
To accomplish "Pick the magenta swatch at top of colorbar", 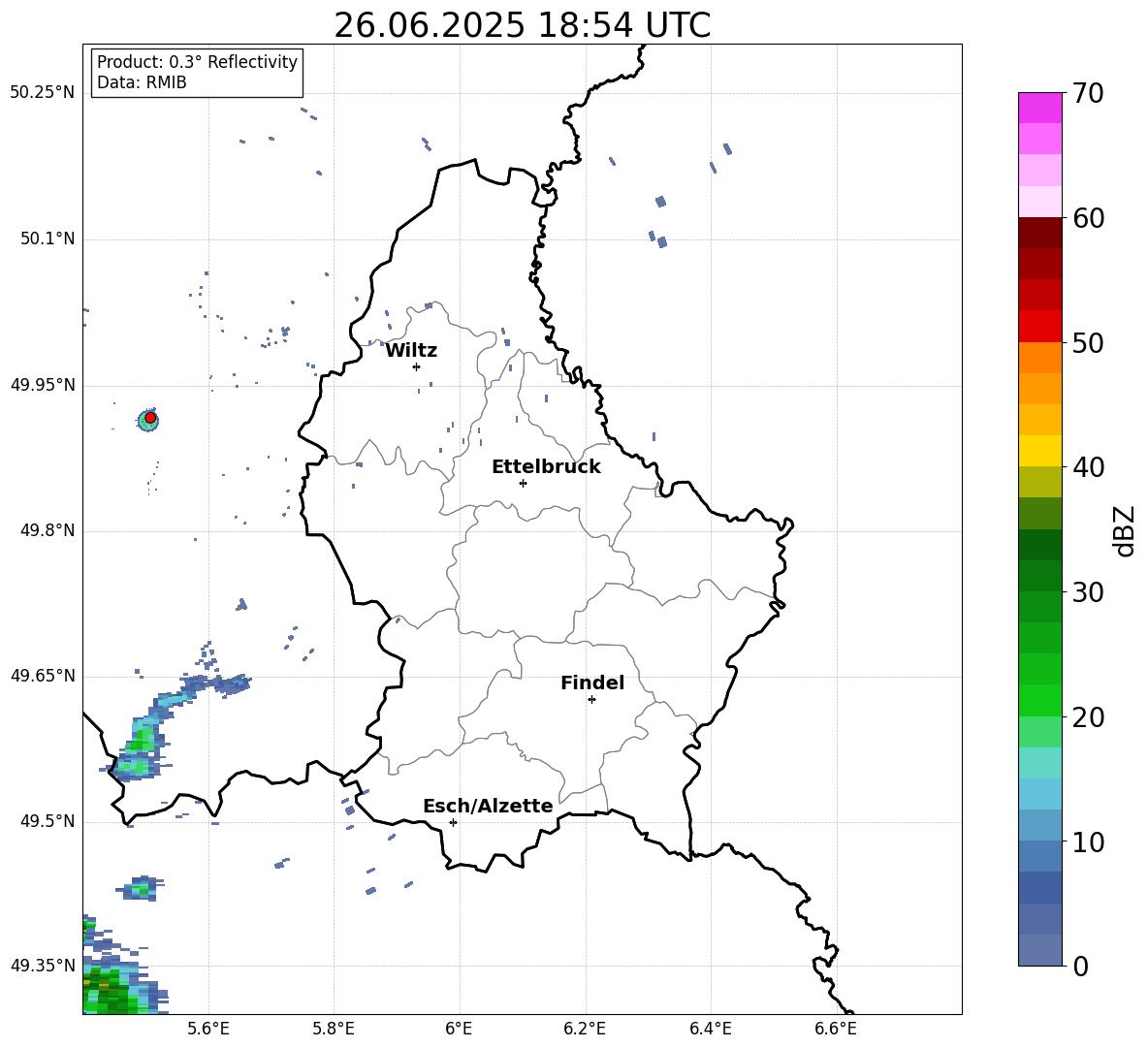I will (x=1039, y=108).
